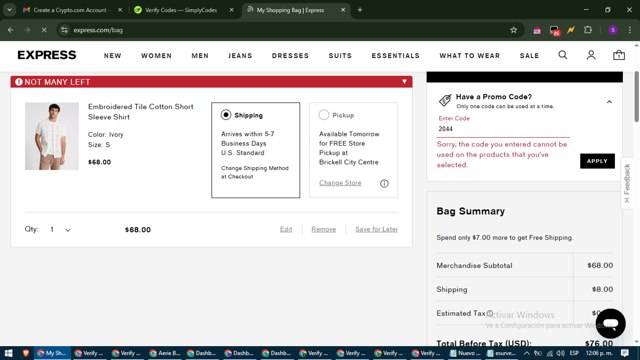Viewport: 640px width, 360px height.
Task: Open the ESSENTIALS menu
Action: pyautogui.click(x=396, y=56)
